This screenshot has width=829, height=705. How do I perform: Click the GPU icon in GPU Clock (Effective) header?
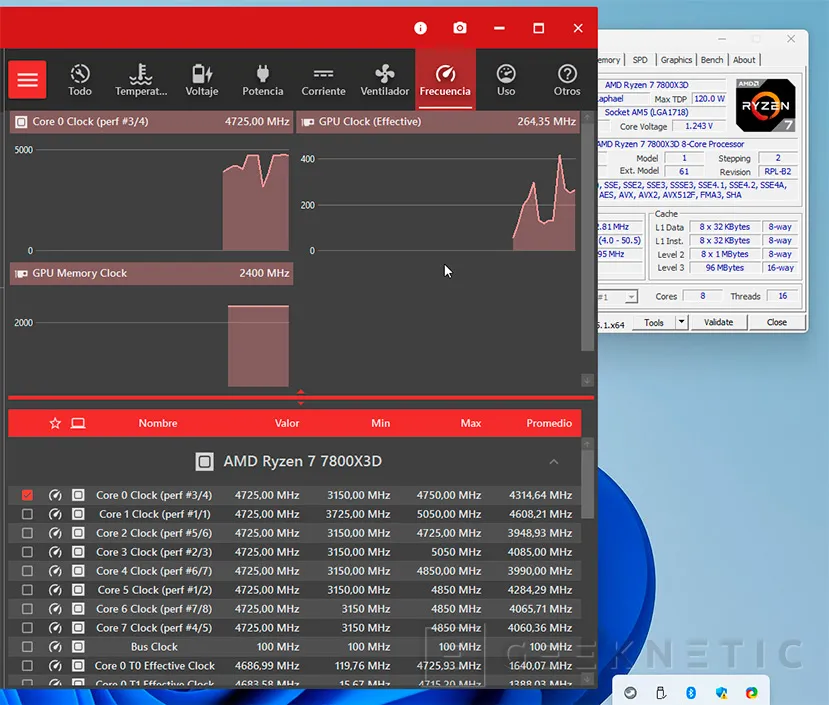(308, 122)
